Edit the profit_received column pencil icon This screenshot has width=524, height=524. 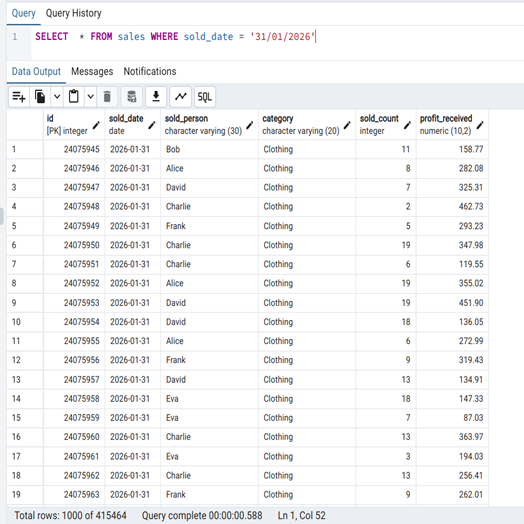click(480, 125)
